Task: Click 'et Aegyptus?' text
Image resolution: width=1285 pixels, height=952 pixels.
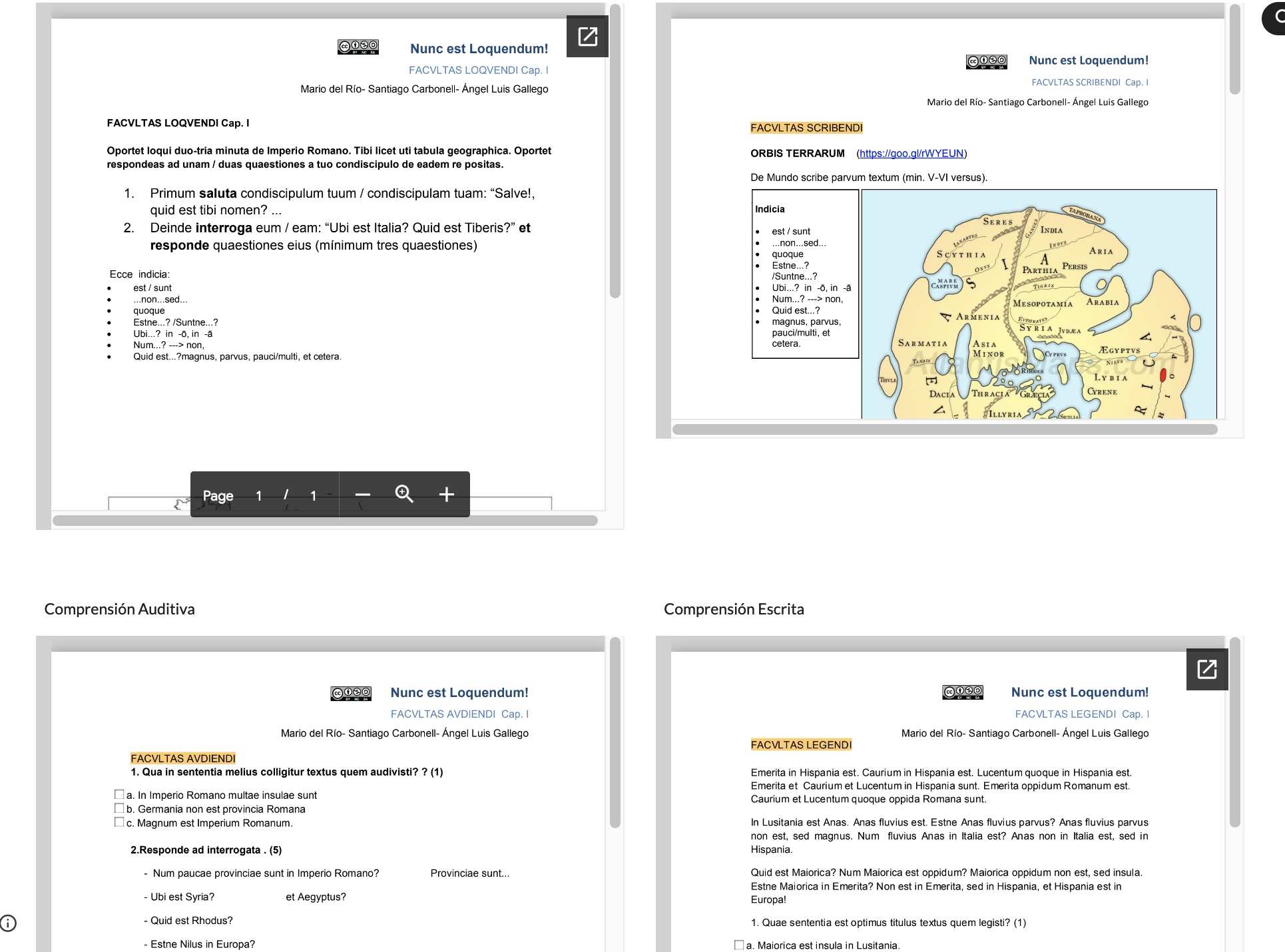Action: tap(316, 897)
